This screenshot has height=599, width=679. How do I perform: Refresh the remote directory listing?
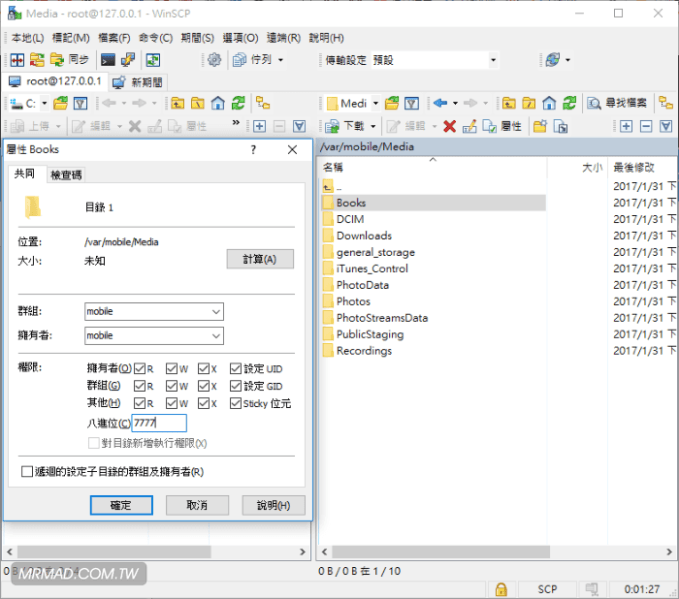(x=569, y=103)
